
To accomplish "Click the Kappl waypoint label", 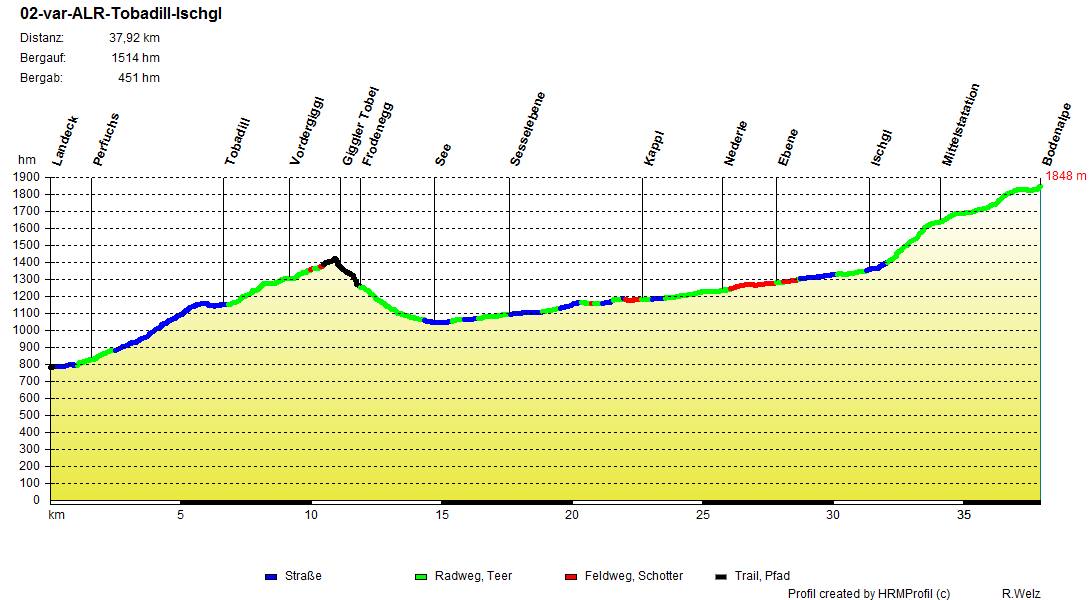I will click(654, 148).
